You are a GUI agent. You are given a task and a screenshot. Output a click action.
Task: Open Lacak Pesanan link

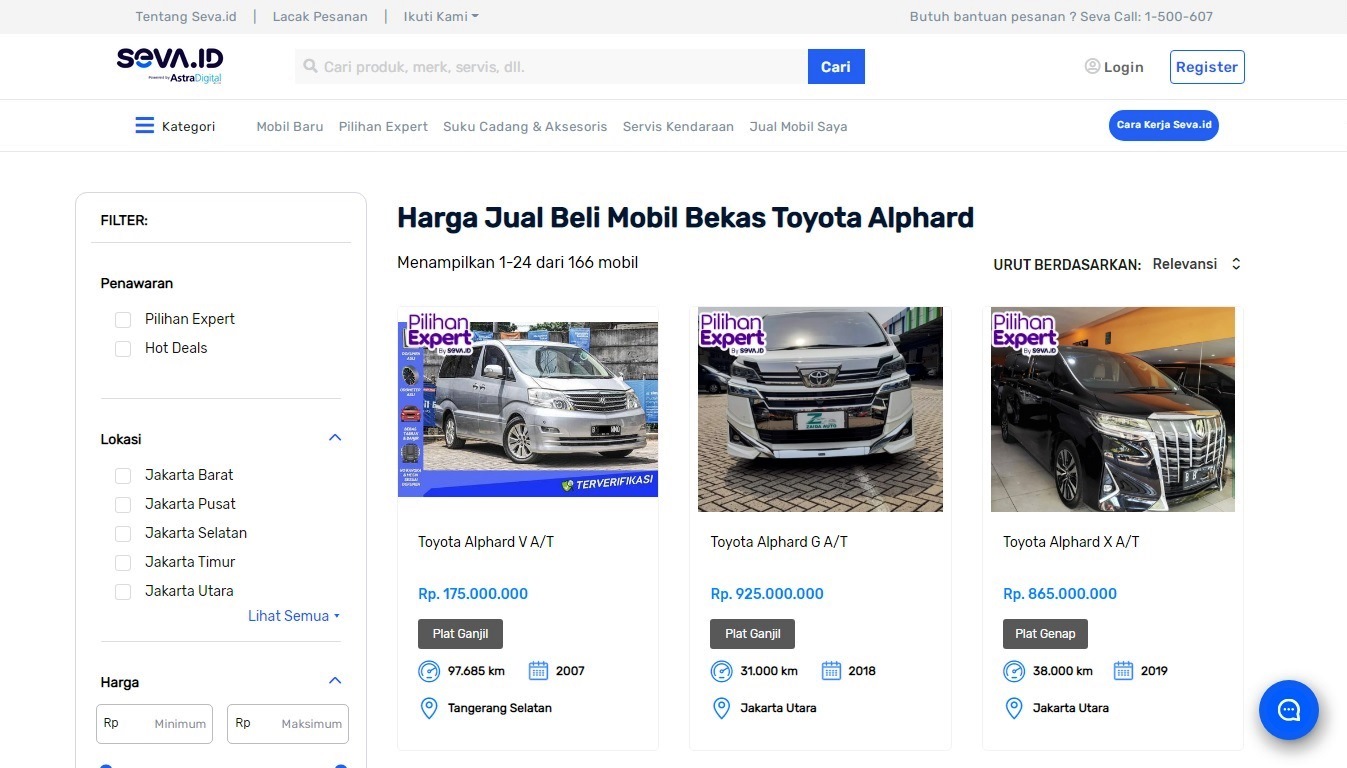point(320,17)
